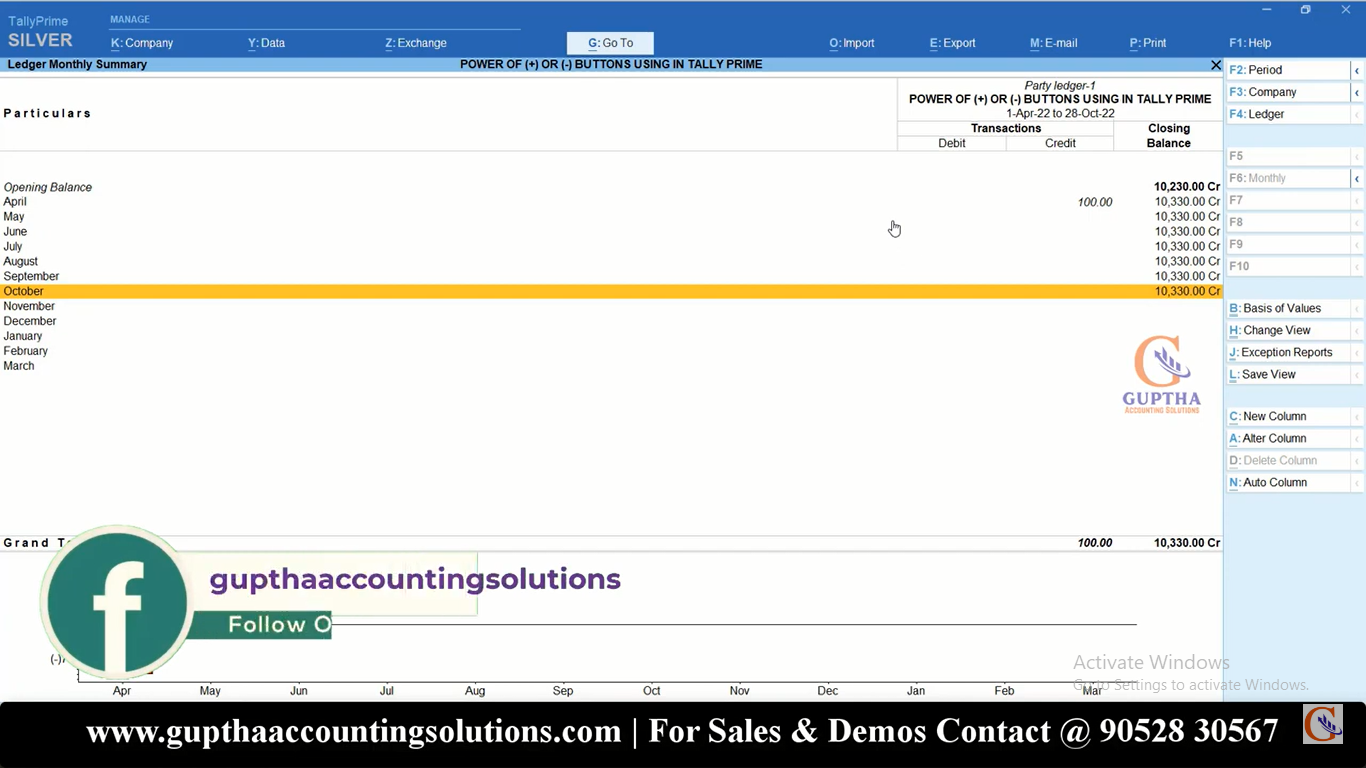
Task: Expand arrow beside Change View
Action: tap(1357, 330)
